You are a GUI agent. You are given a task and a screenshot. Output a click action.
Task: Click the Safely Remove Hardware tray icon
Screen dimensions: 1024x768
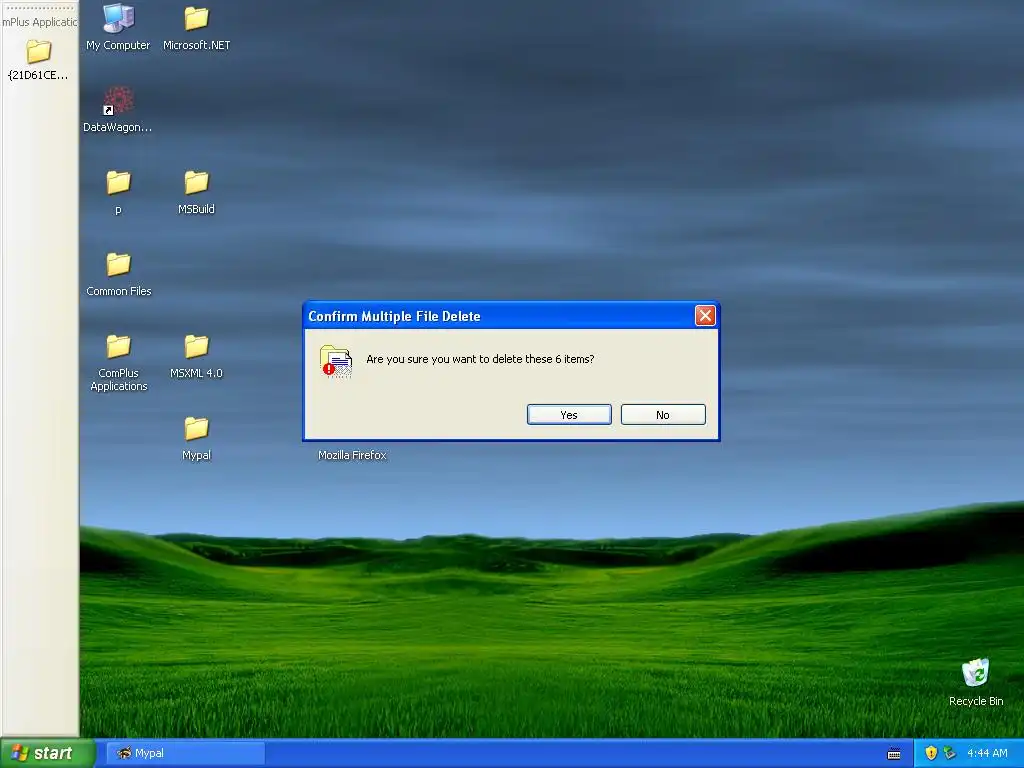pos(950,753)
